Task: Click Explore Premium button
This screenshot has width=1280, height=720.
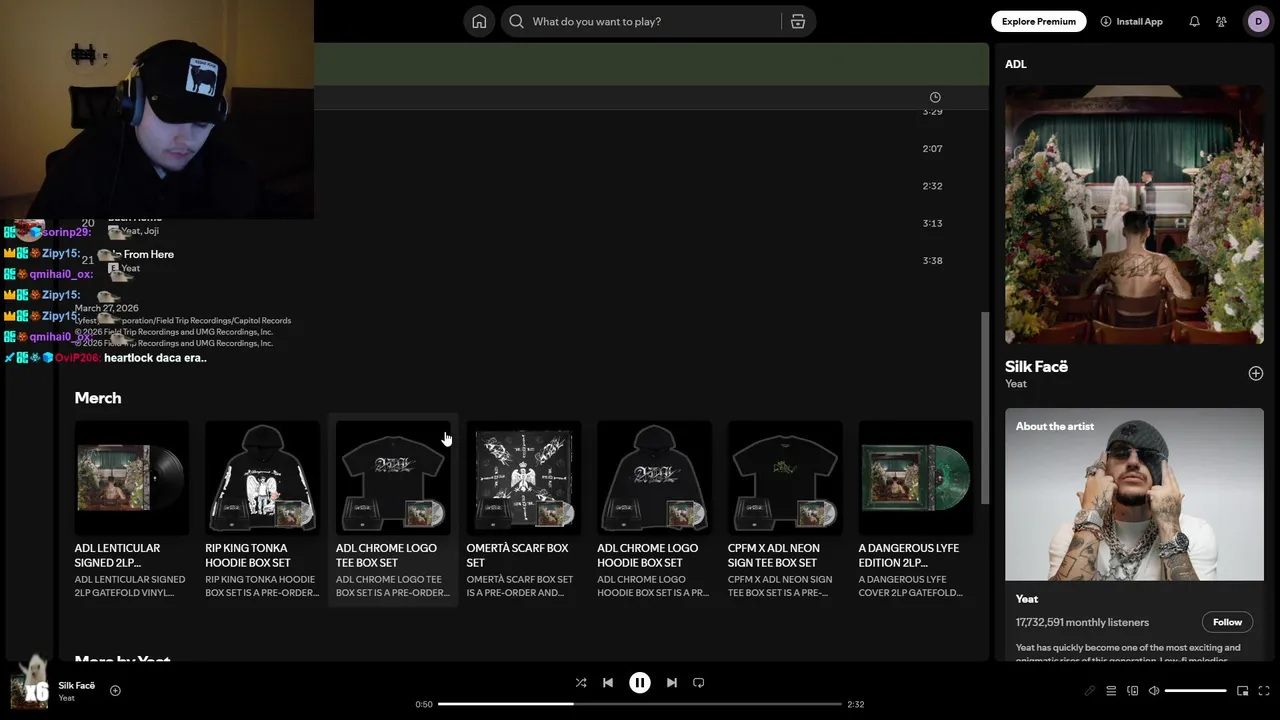Action: tap(1039, 21)
